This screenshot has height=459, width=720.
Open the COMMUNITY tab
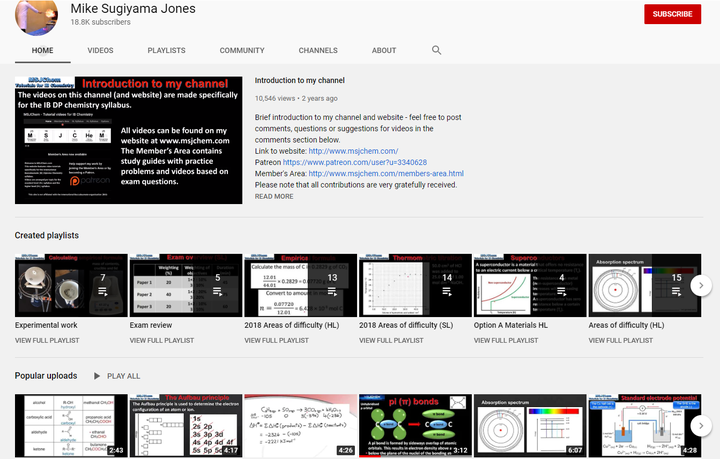coord(242,50)
